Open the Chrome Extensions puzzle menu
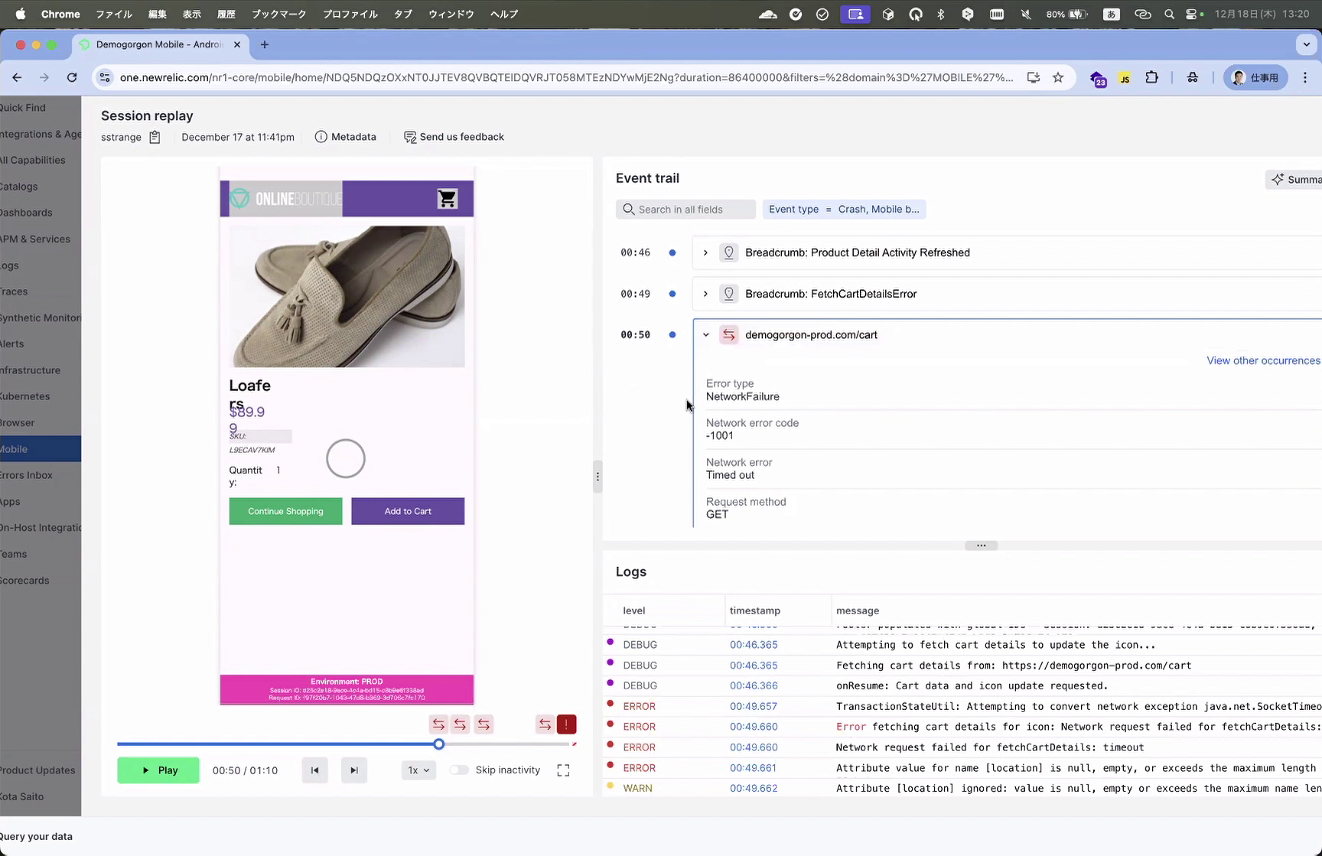 (x=1152, y=77)
